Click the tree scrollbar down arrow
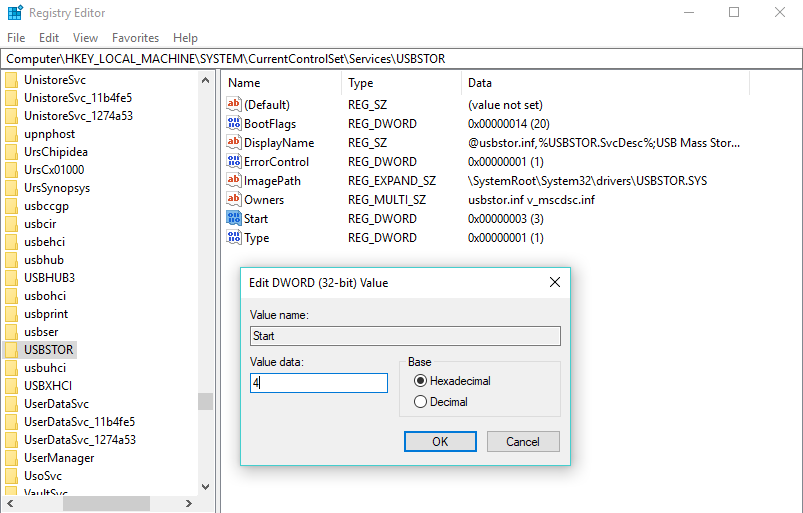 [205, 486]
